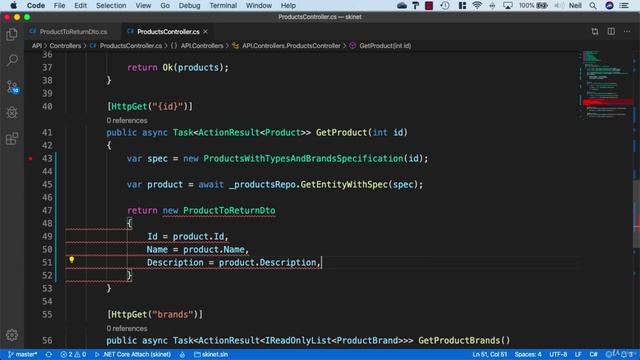Click the AirPlay display icon in the menu bar
This screenshot has height=360, width=640.
[508, 5]
